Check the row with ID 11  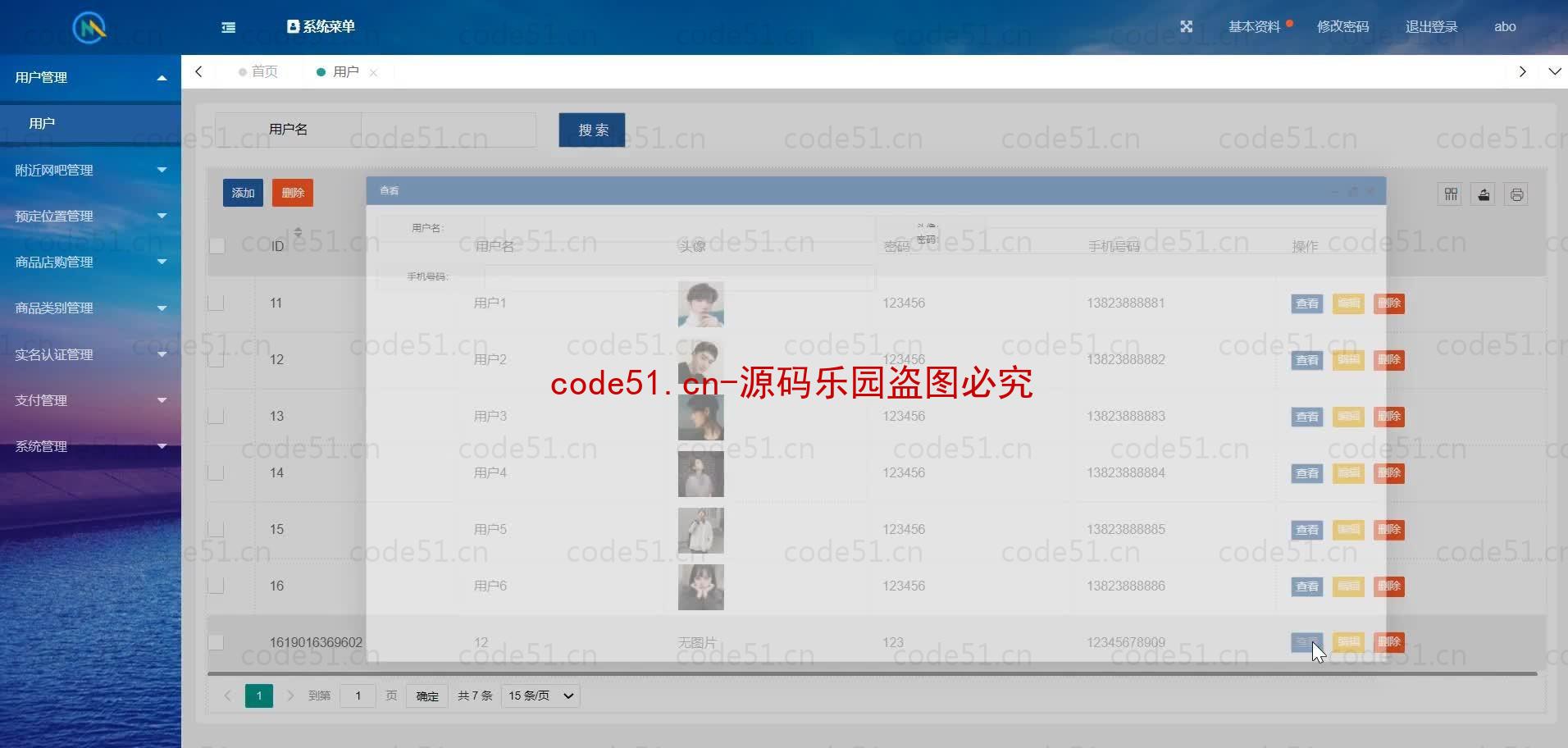217,303
